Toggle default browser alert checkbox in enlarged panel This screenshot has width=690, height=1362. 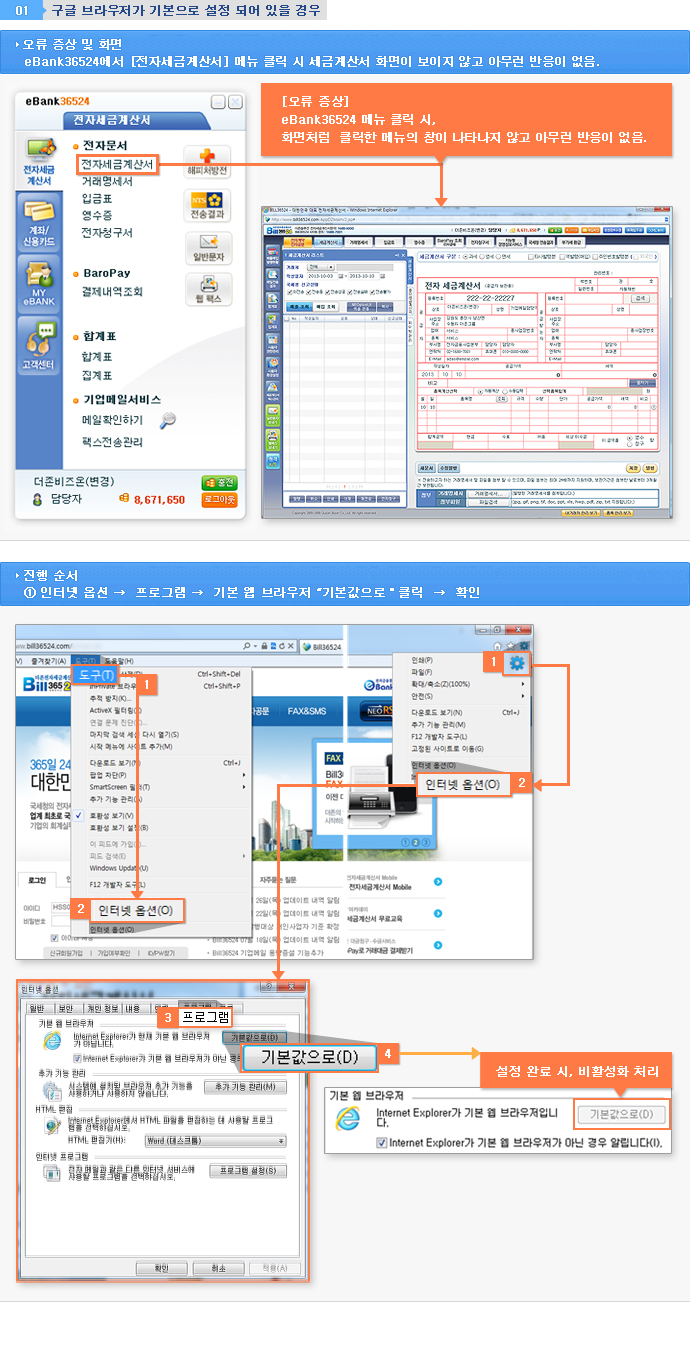[381, 1141]
